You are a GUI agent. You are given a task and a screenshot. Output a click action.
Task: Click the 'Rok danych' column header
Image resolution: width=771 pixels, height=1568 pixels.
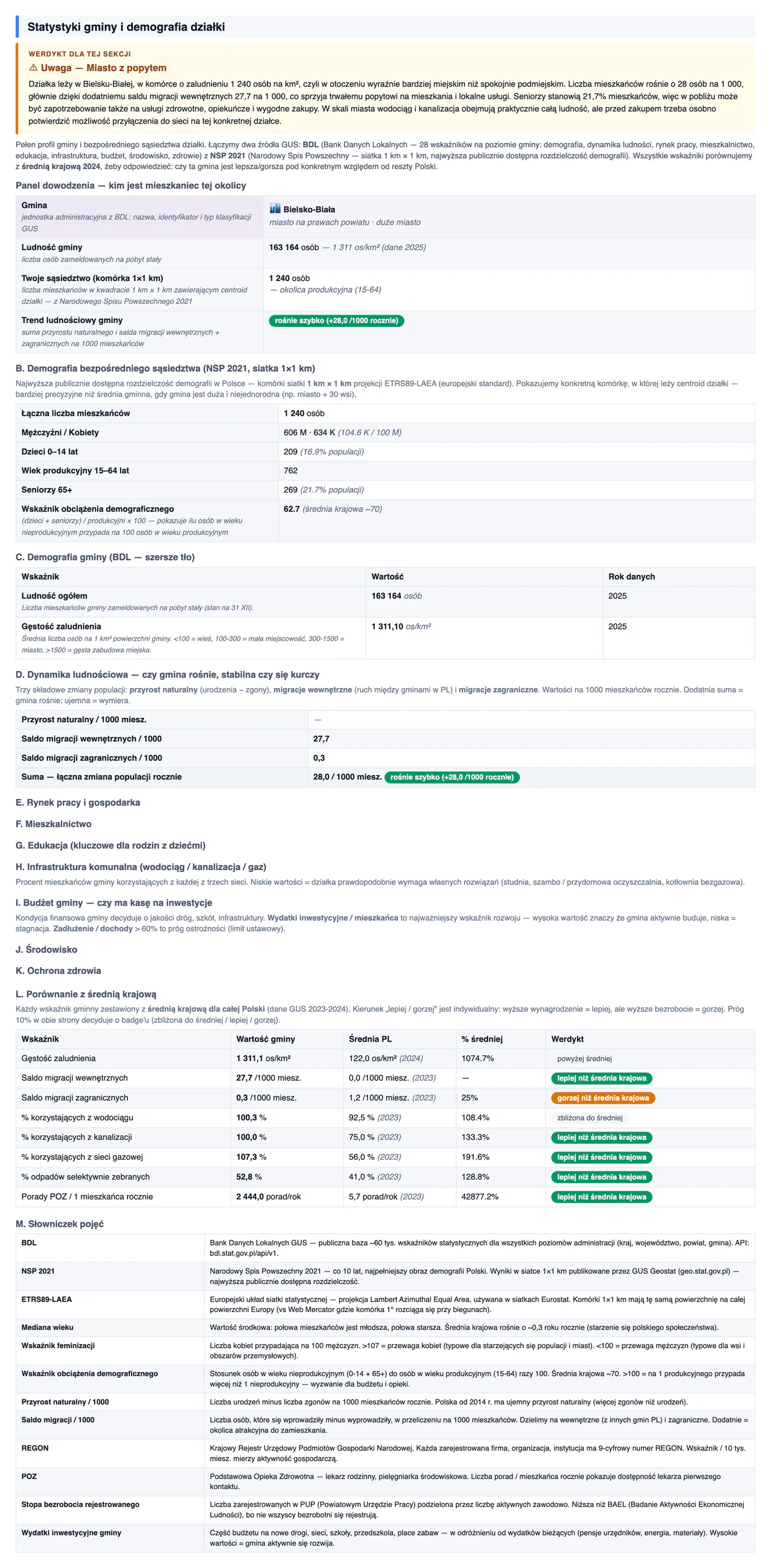click(x=631, y=577)
